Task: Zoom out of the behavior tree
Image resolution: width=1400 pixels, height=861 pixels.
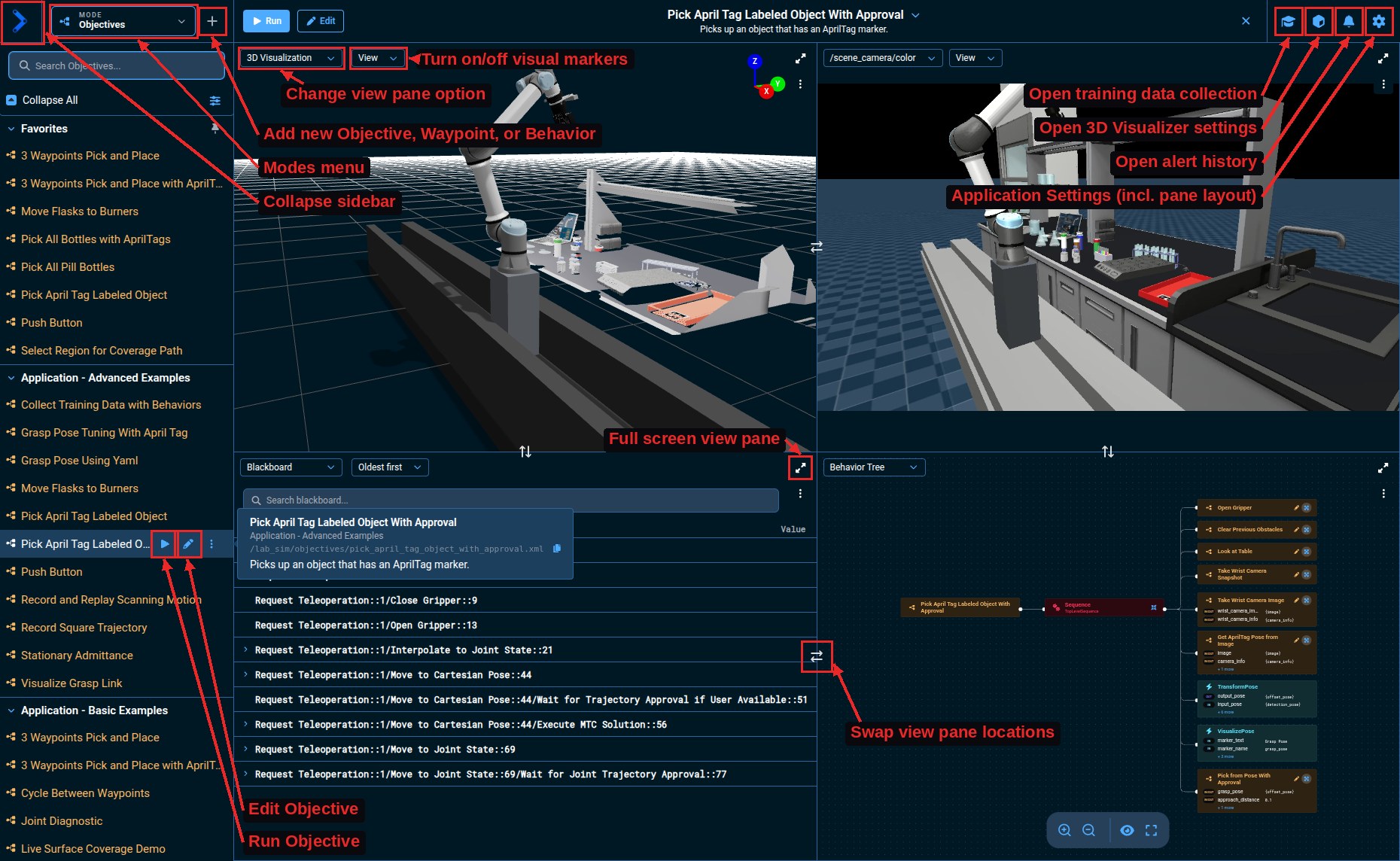Action: click(1088, 830)
